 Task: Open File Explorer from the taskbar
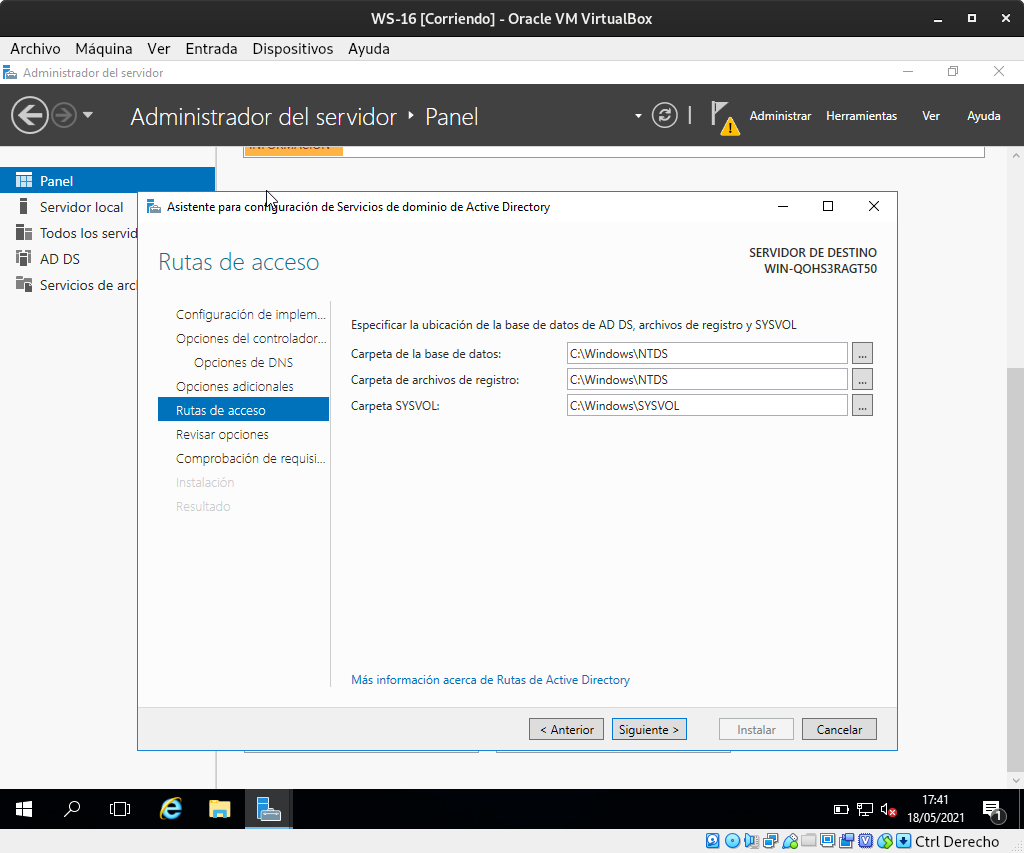[x=220, y=809]
